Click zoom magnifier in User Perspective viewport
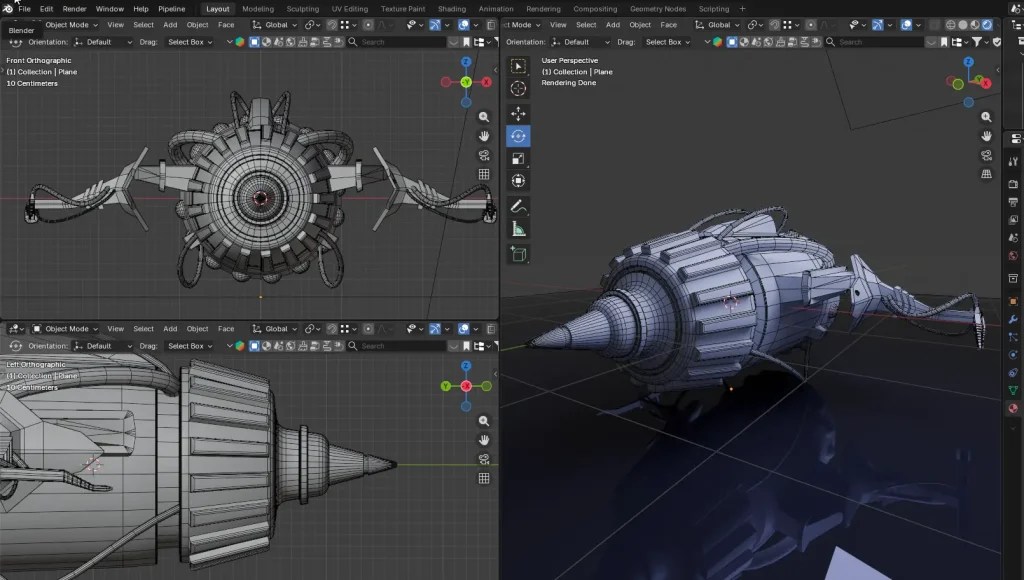Viewport: 1024px width, 580px height. pos(986,117)
